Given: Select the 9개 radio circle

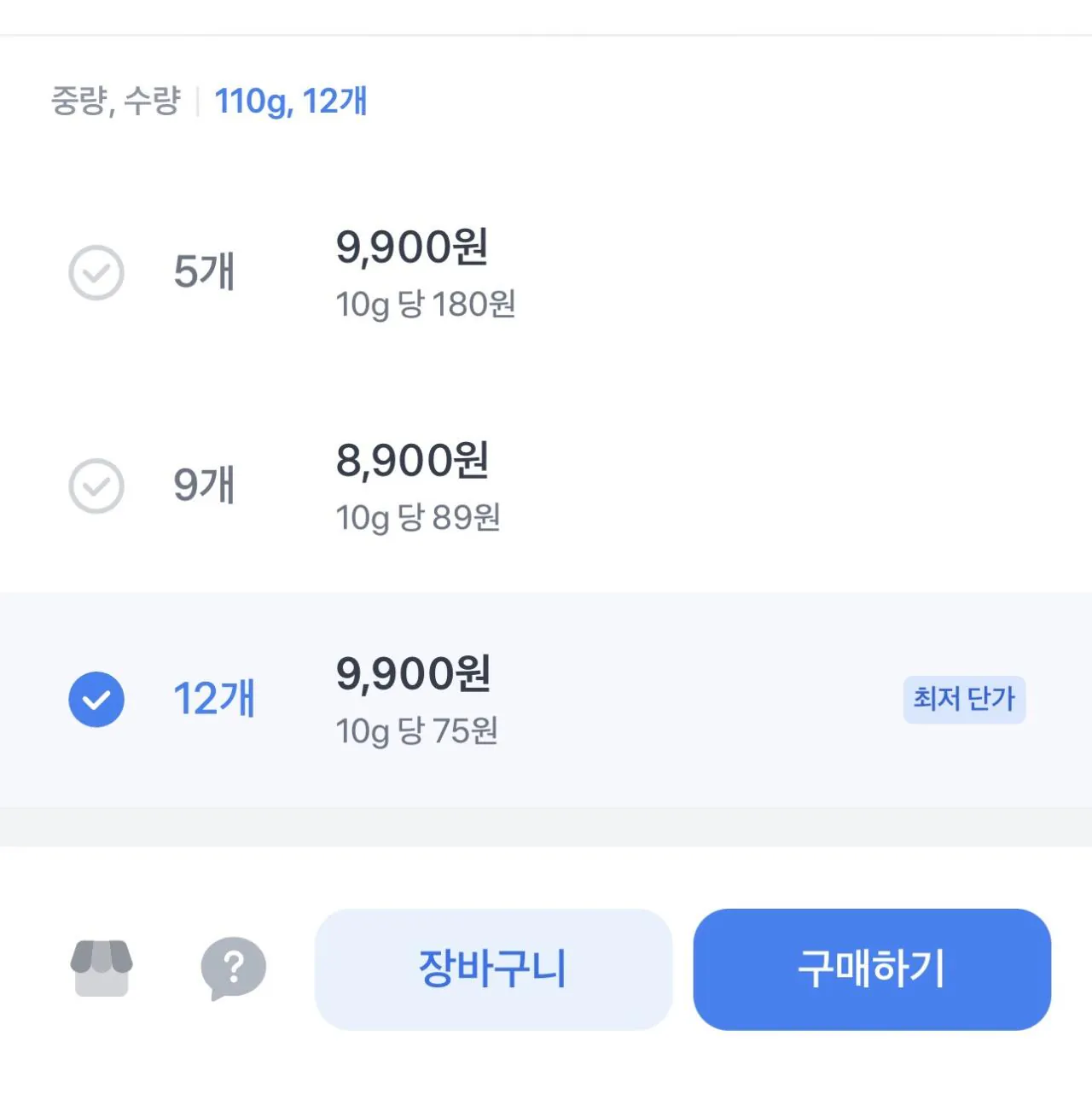Looking at the screenshot, I should click(96, 486).
